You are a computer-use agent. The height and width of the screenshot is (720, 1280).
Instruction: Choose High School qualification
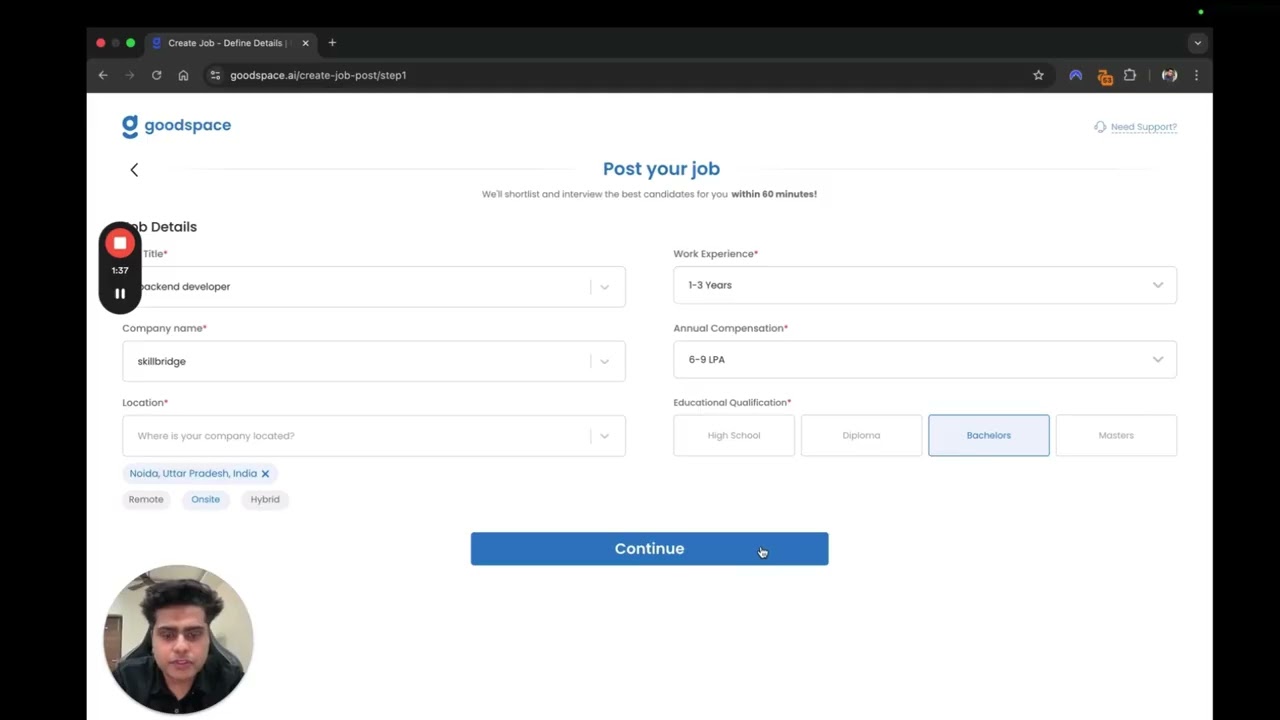[x=734, y=436]
